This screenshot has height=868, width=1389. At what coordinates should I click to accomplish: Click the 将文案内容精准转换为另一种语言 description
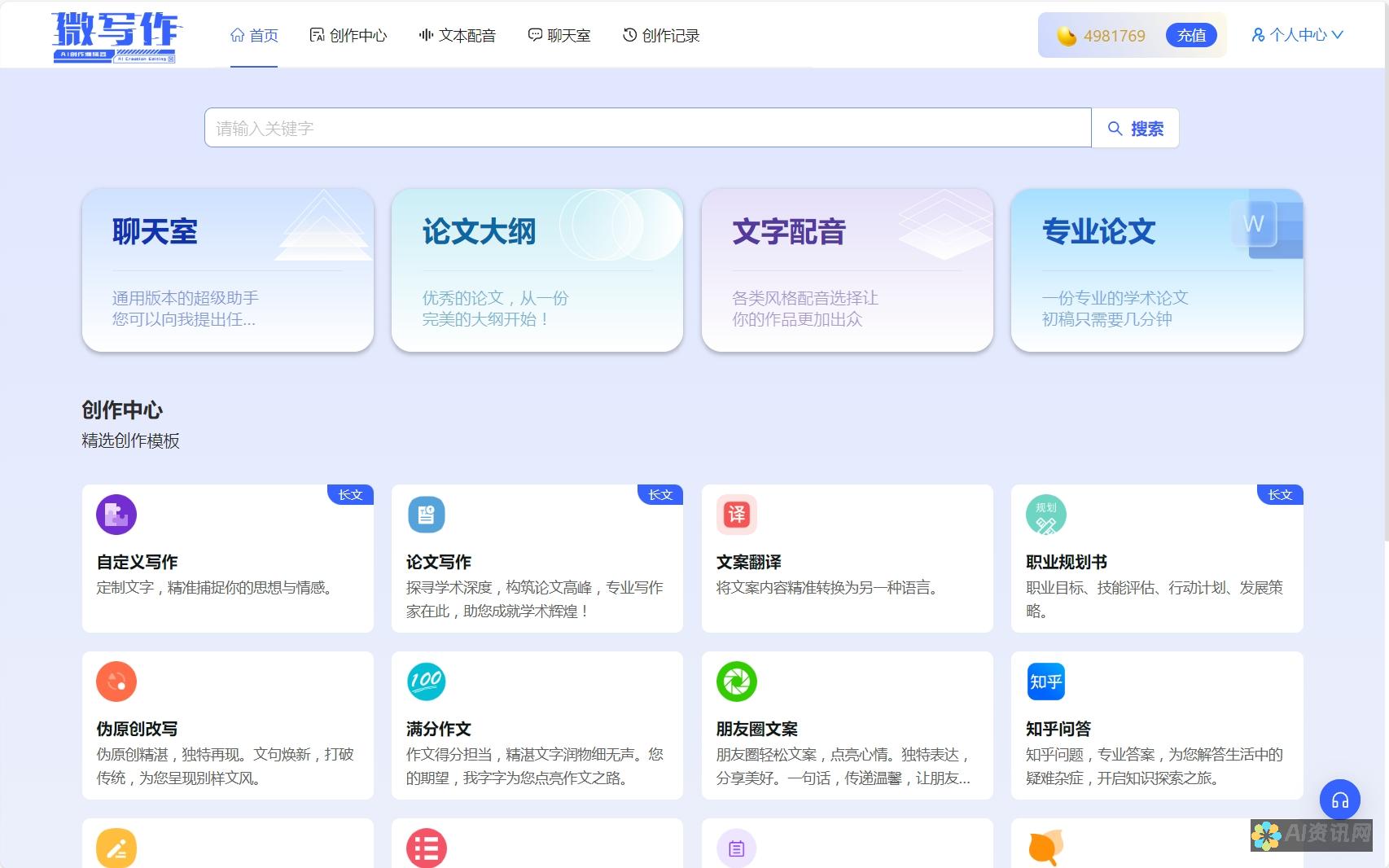pos(829,587)
